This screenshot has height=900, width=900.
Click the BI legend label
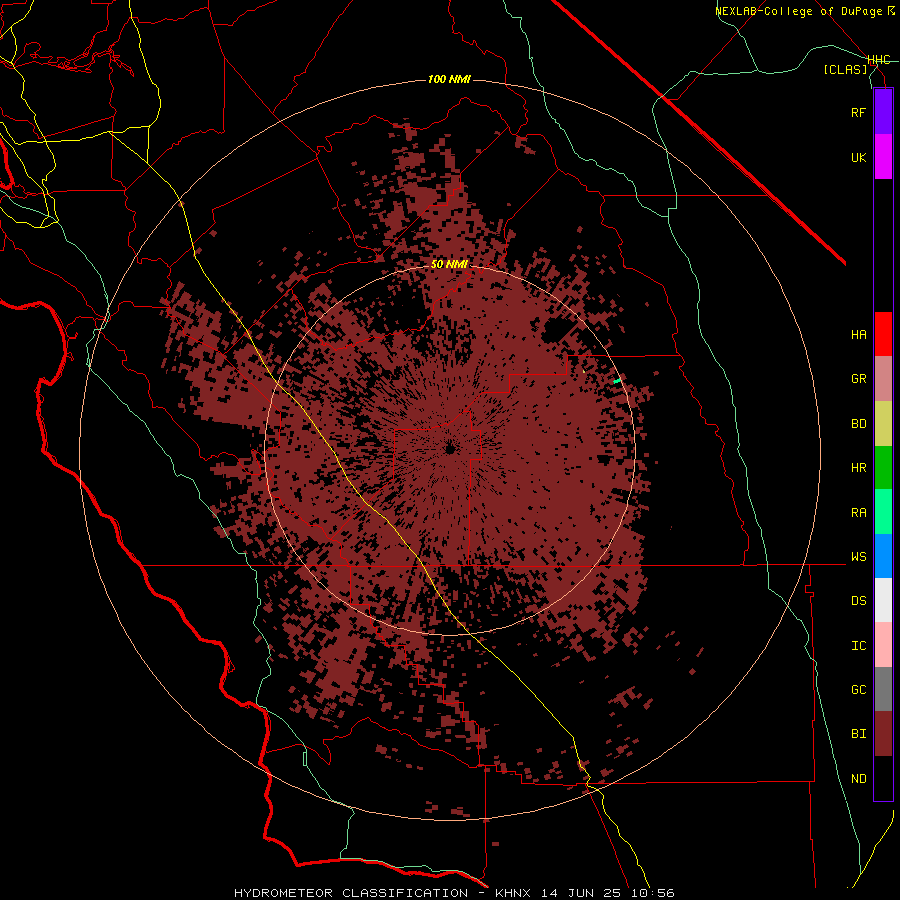[x=858, y=734]
